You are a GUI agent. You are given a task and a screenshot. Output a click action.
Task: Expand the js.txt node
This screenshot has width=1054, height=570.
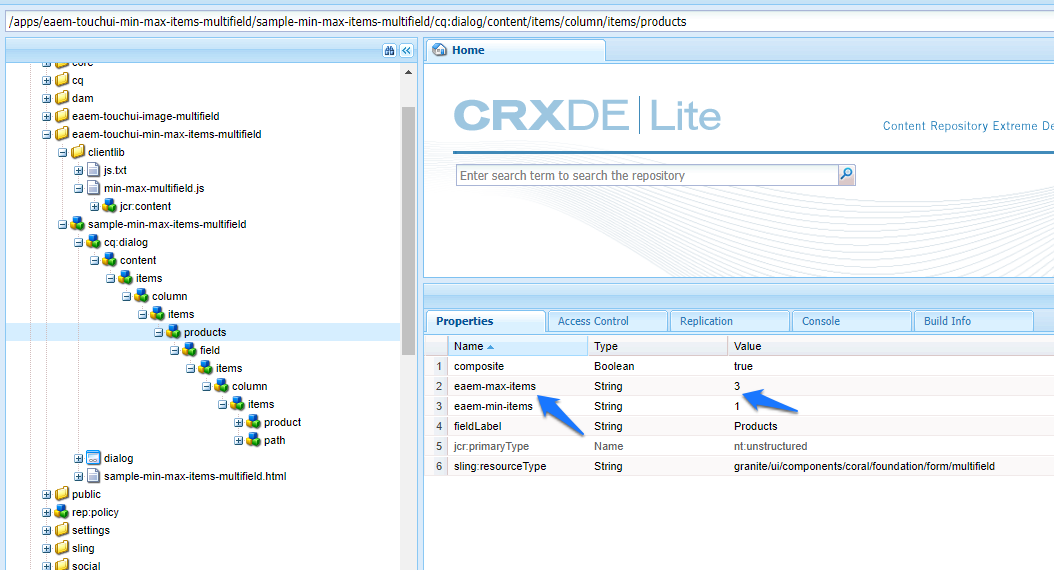click(79, 171)
